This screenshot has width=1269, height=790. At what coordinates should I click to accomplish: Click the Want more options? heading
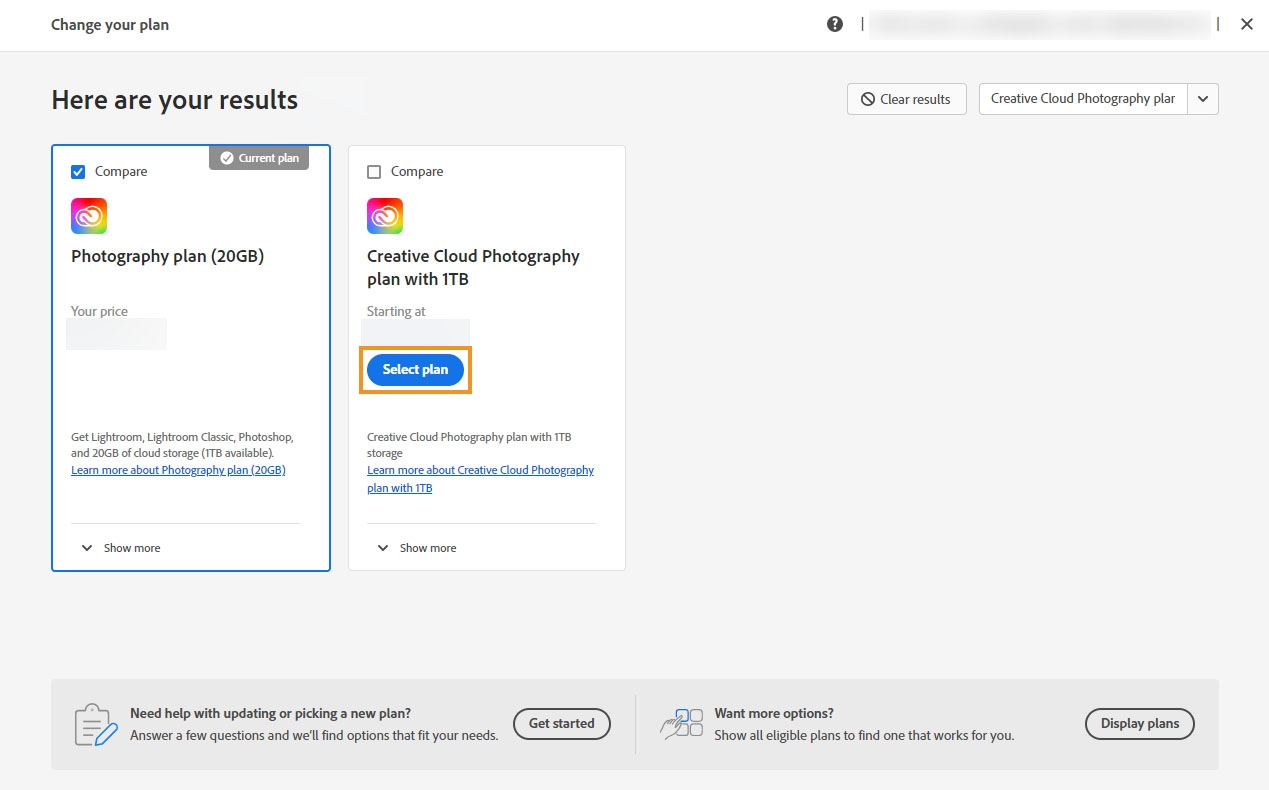click(x=774, y=714)
